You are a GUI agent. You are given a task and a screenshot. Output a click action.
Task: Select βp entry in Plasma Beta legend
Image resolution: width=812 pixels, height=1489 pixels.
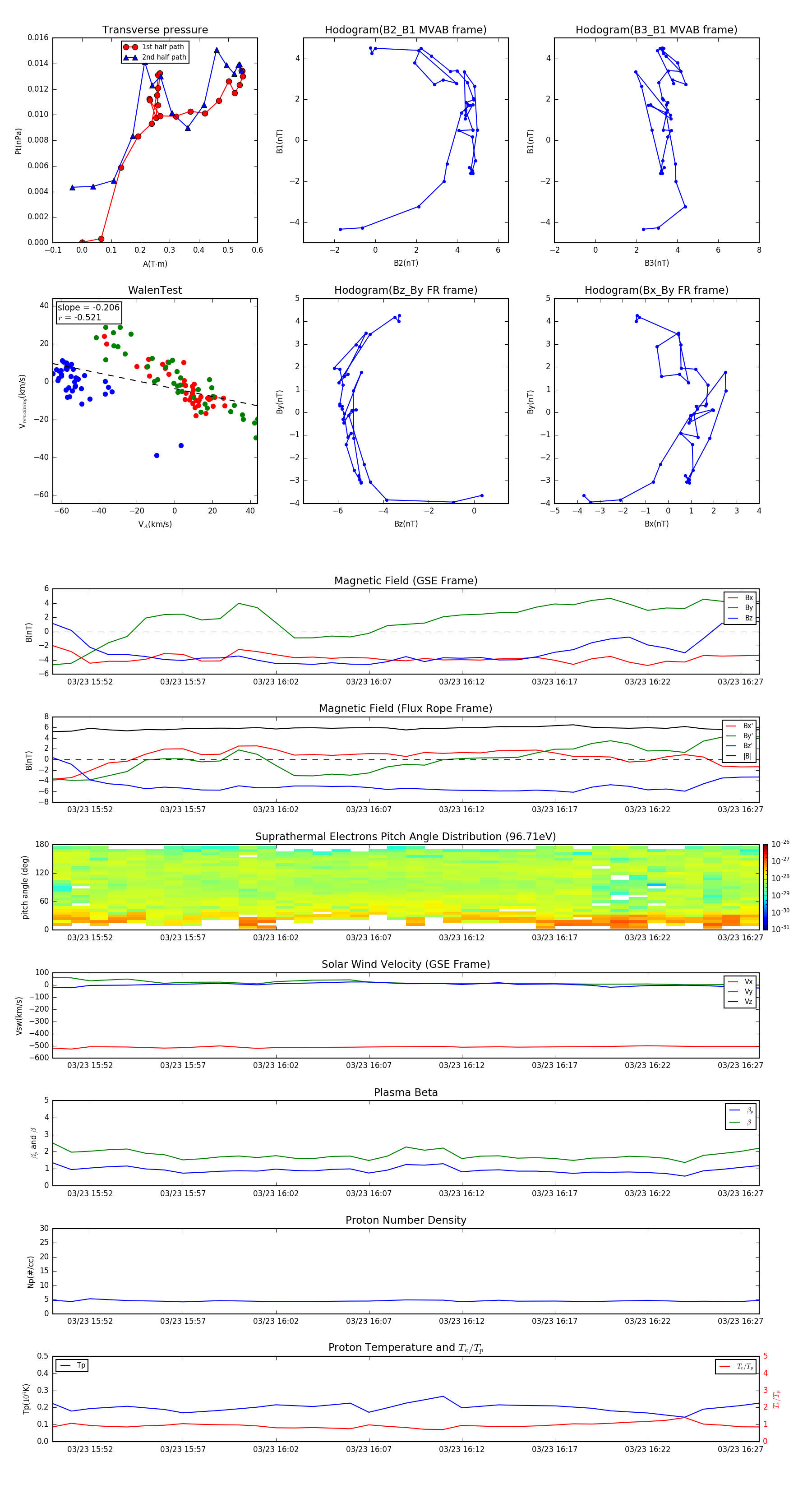click(x=742, y=1110)
